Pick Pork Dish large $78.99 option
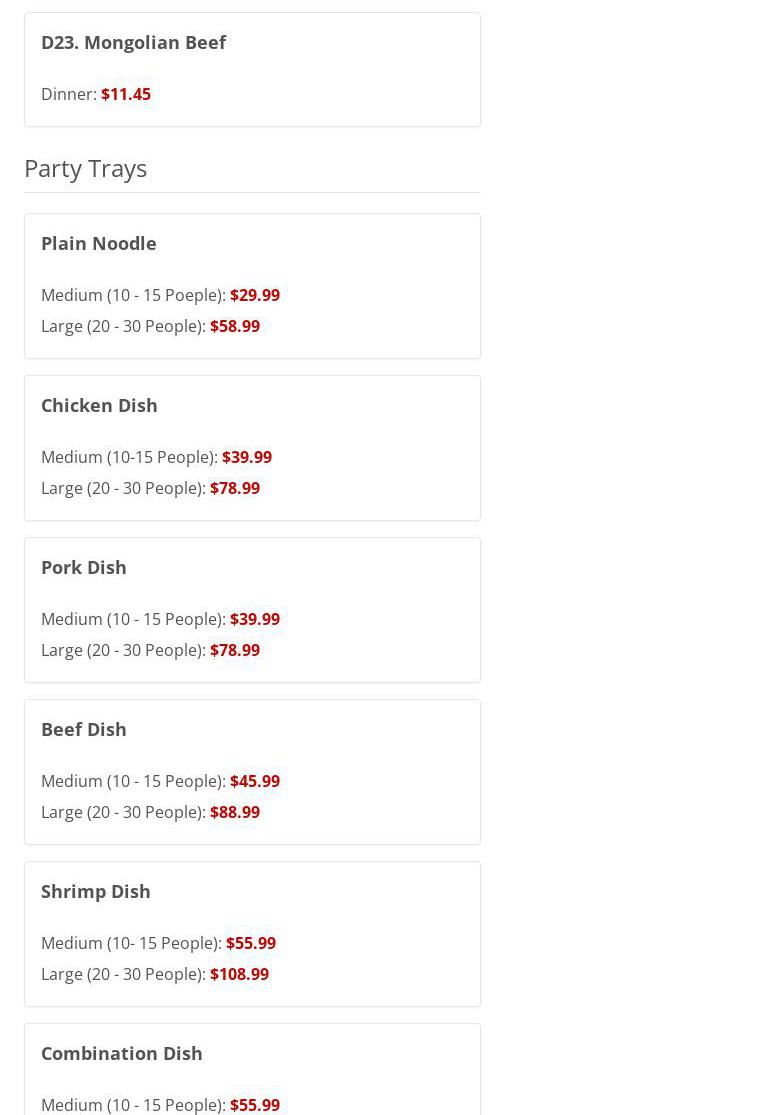 coord(234,650)
